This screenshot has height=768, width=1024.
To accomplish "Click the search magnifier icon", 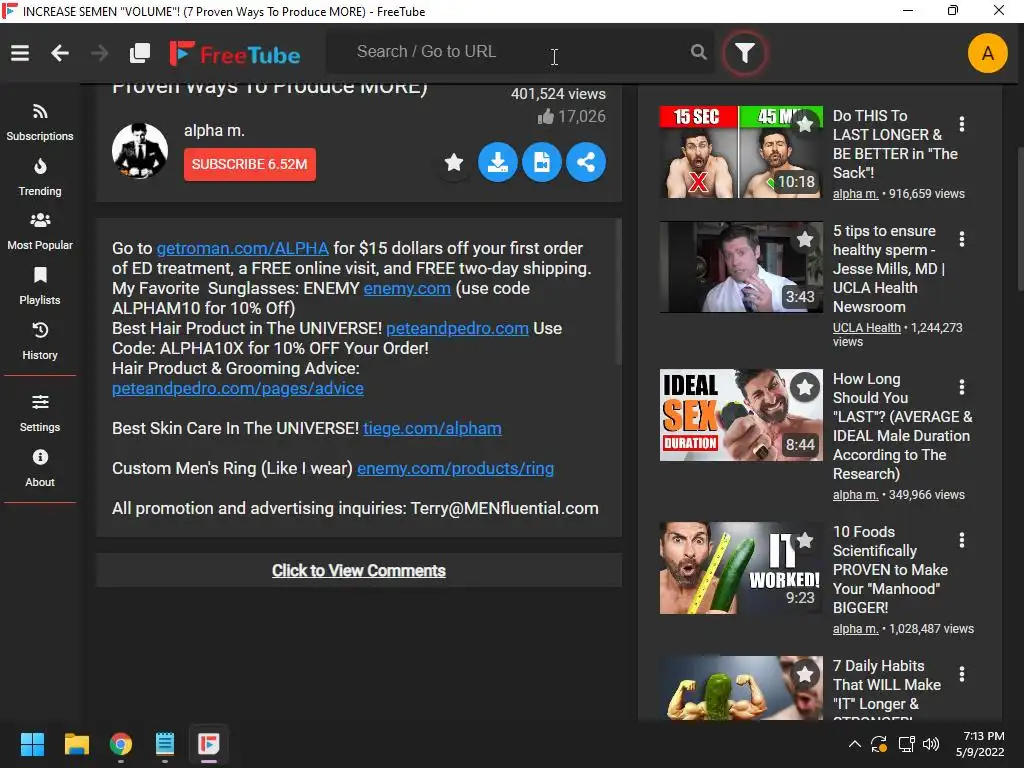I will click(x=698, y=52).
